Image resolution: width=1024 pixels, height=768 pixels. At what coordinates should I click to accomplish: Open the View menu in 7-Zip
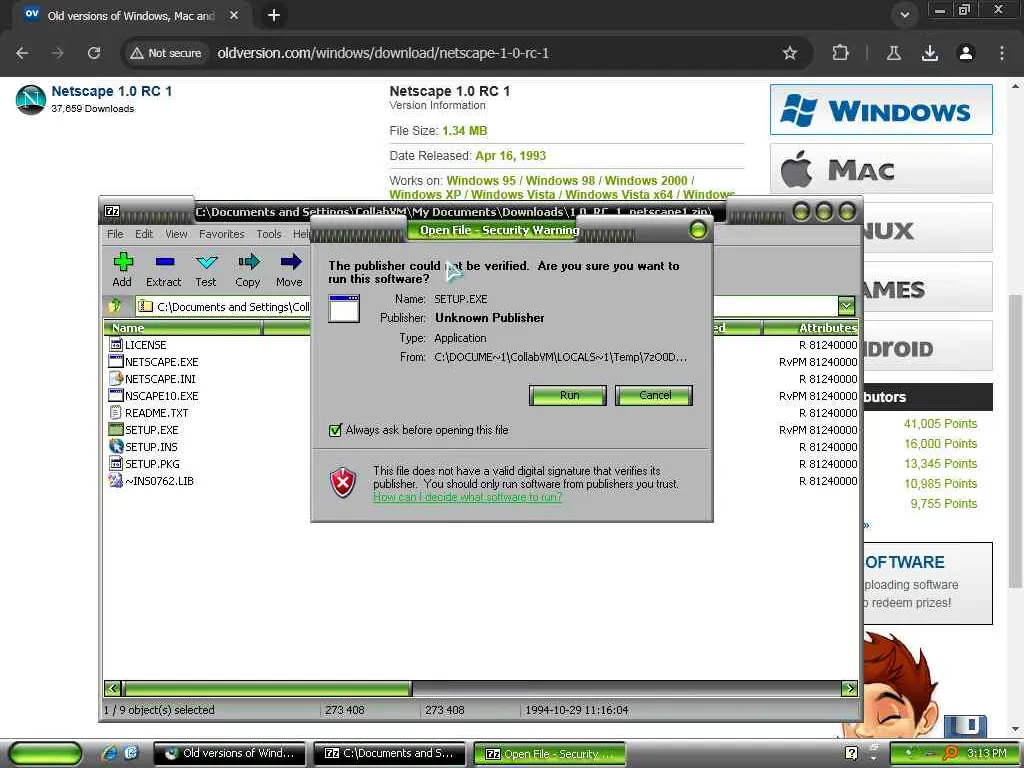(176, 234)
